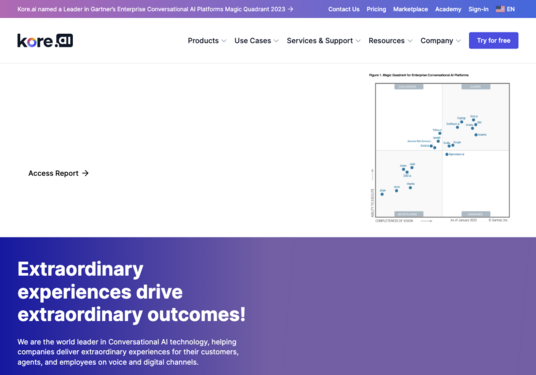Click the Kore.ai logo

[x=45, y=40]
